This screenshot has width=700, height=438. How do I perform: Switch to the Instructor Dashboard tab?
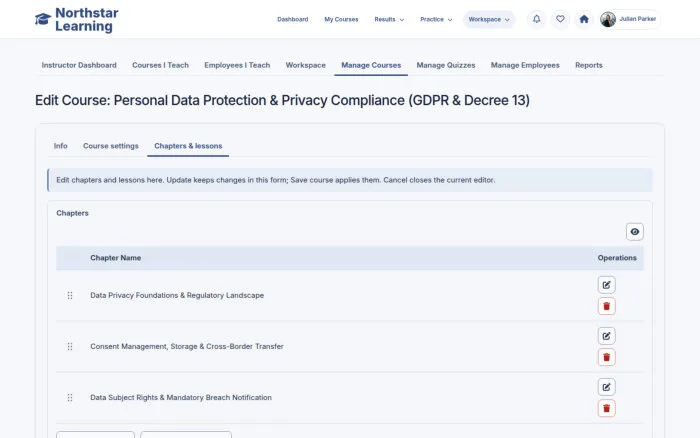point(79,65)
